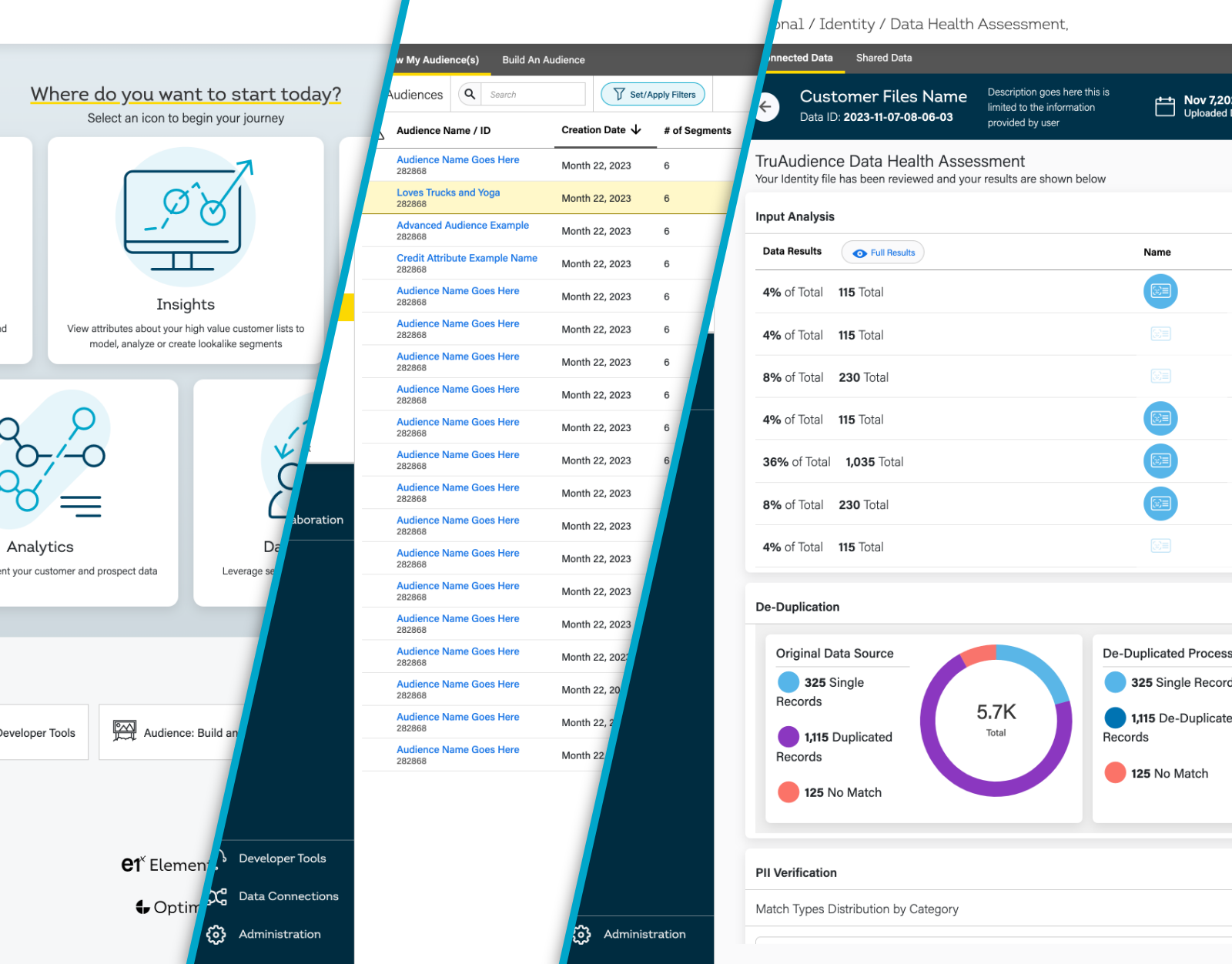The height and width of the screenshot is (964, 1232).
Task: Click the Data Connections sidebar icon
Action: coord(218,896)
